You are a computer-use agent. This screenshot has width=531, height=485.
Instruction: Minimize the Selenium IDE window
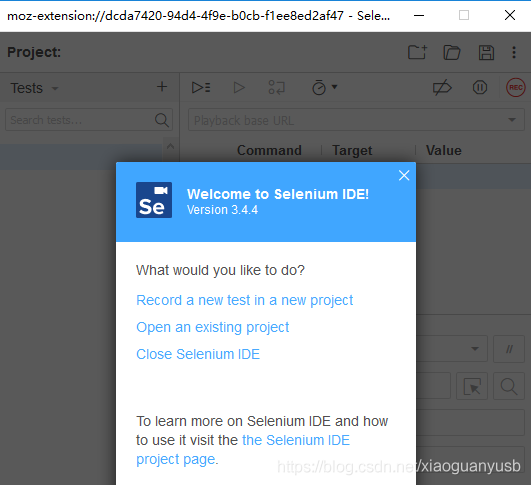click(419, 16)
